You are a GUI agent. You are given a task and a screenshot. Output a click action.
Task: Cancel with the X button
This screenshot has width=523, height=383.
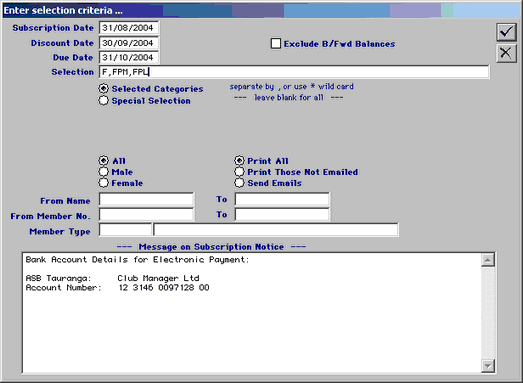[506, 53]
